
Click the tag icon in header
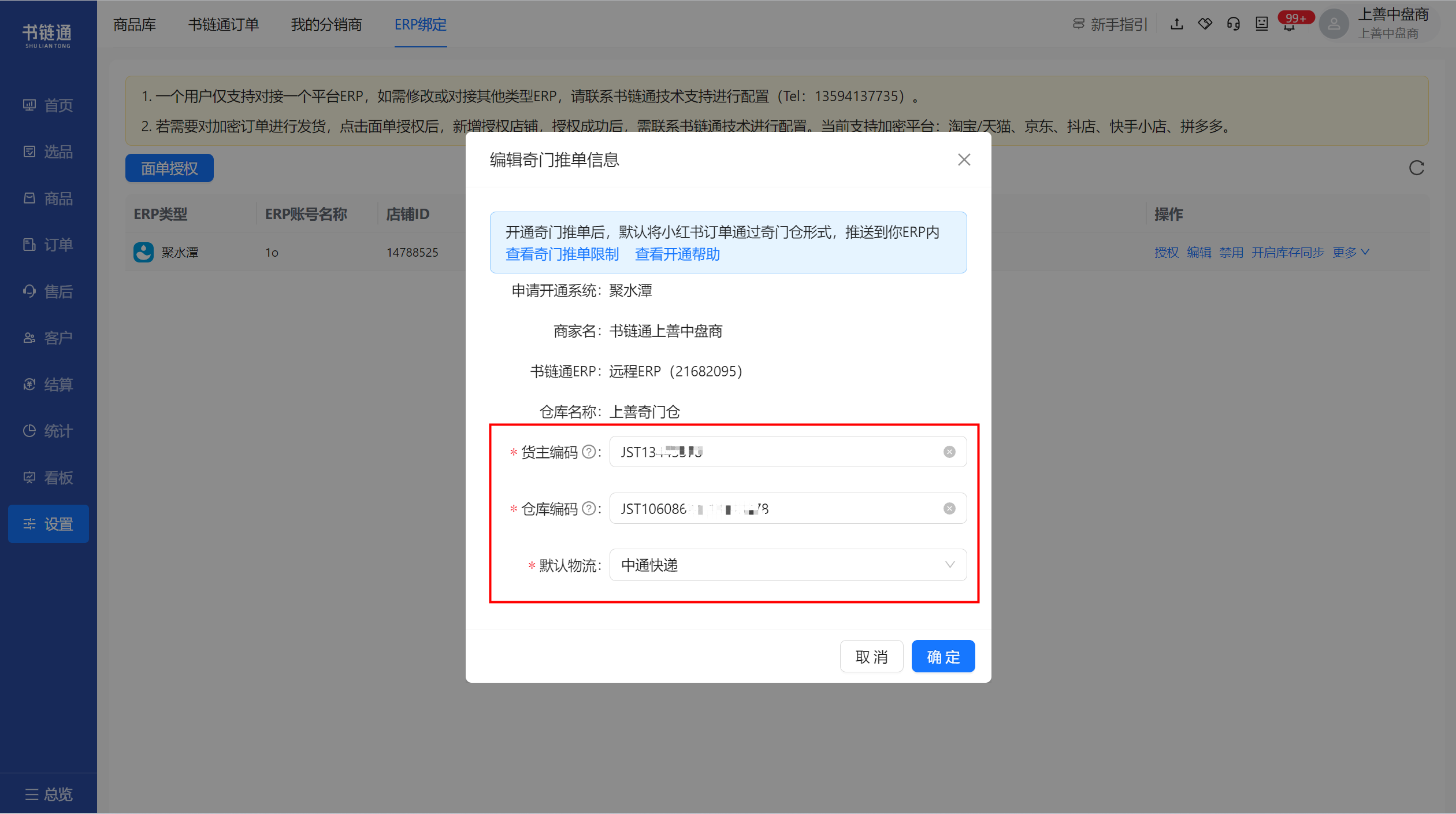tap(1205, 24)
